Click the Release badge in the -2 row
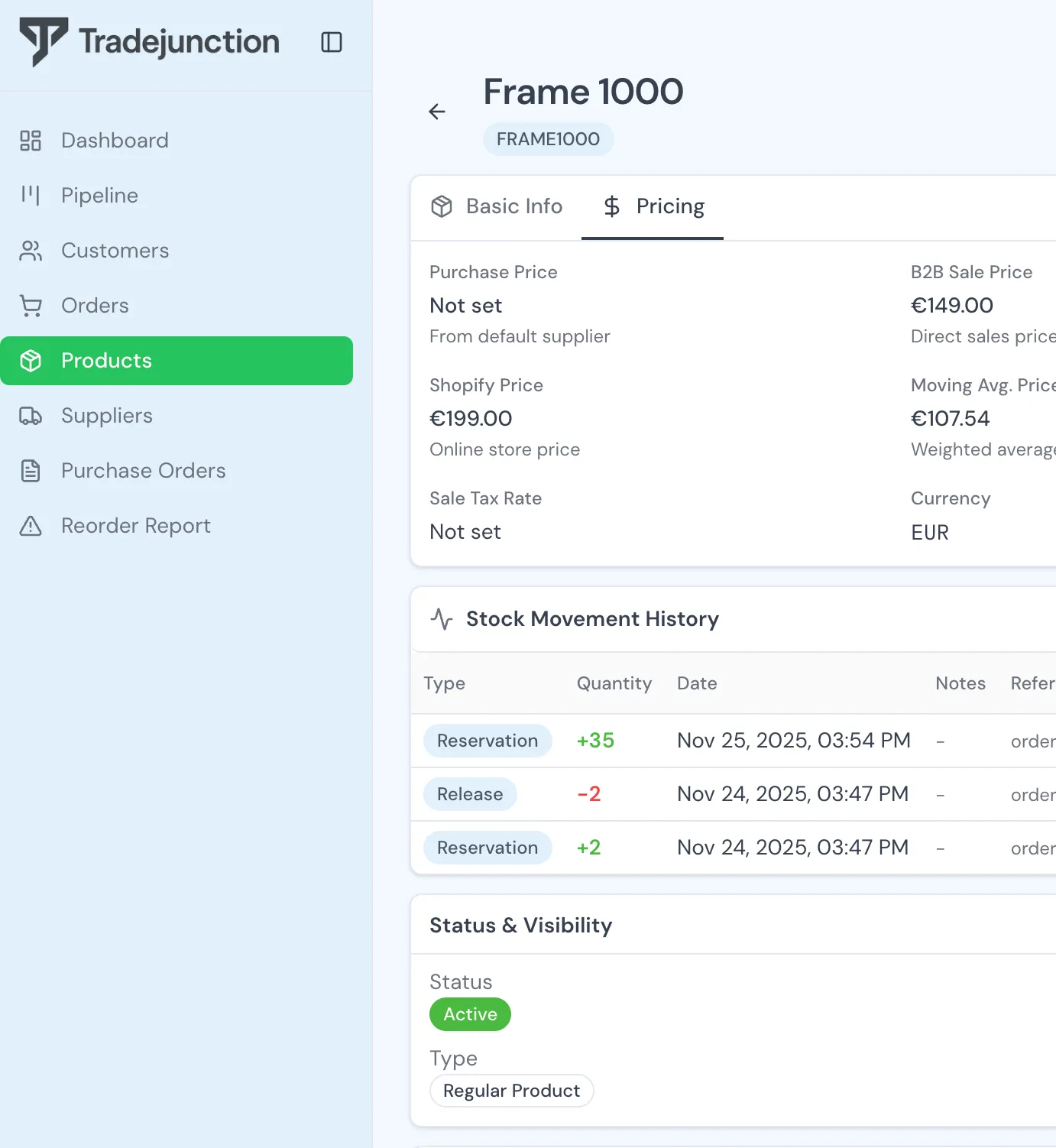1056x1148 pixels. [x=470, y=794]
